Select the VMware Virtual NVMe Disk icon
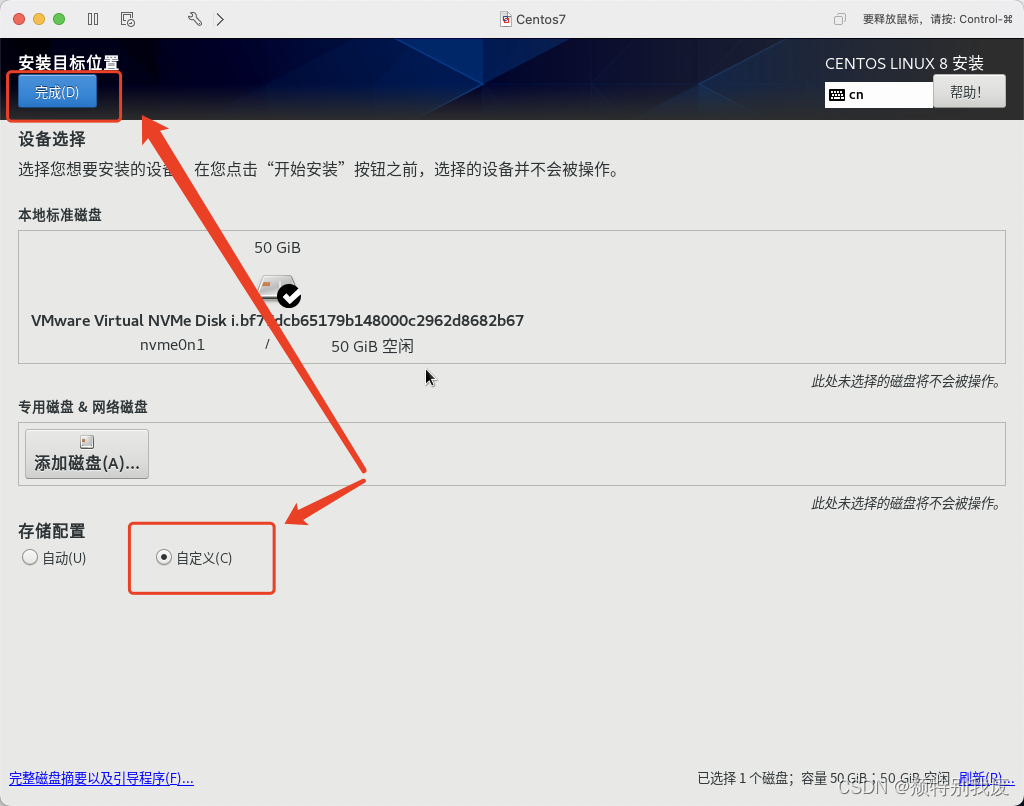1024x806 pixels. tap(279, 291)
